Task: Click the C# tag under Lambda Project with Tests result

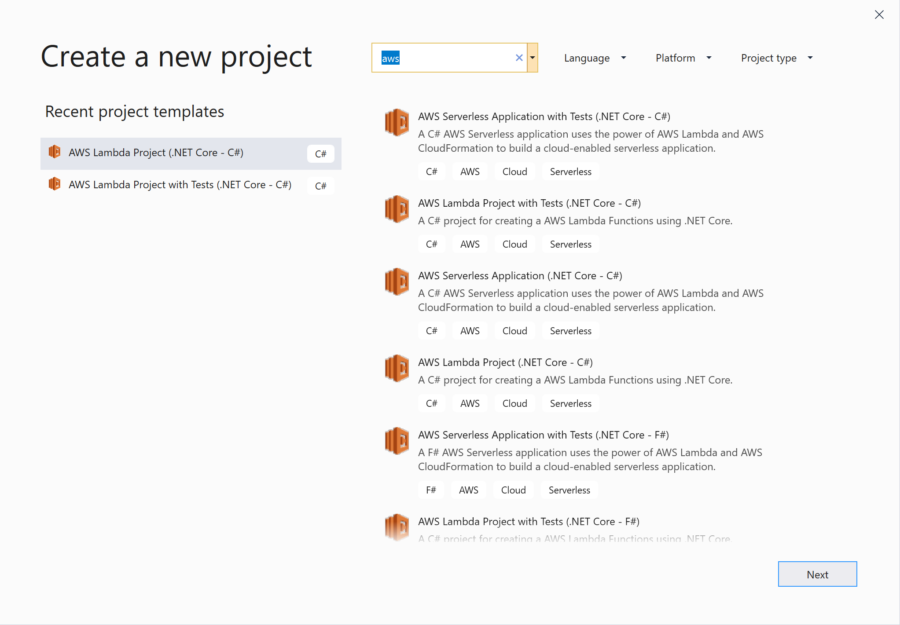Action: tap(432, 244)
